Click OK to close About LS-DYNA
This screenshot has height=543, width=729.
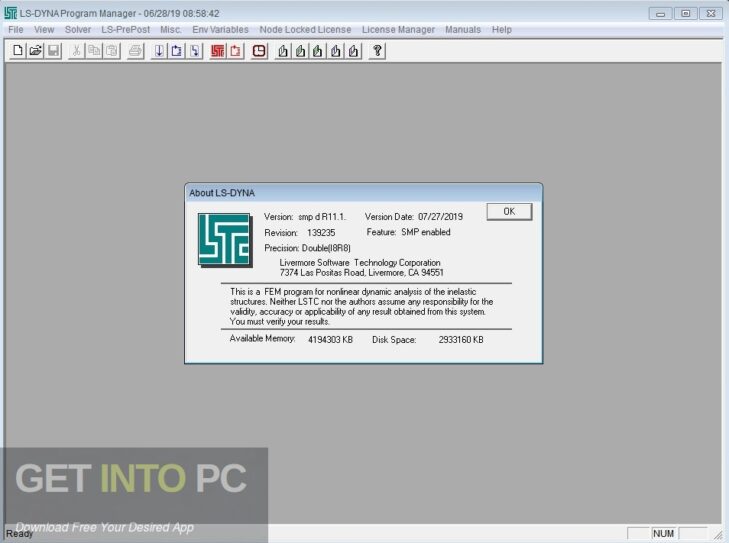pyautogui.click(x=509, y=212)
